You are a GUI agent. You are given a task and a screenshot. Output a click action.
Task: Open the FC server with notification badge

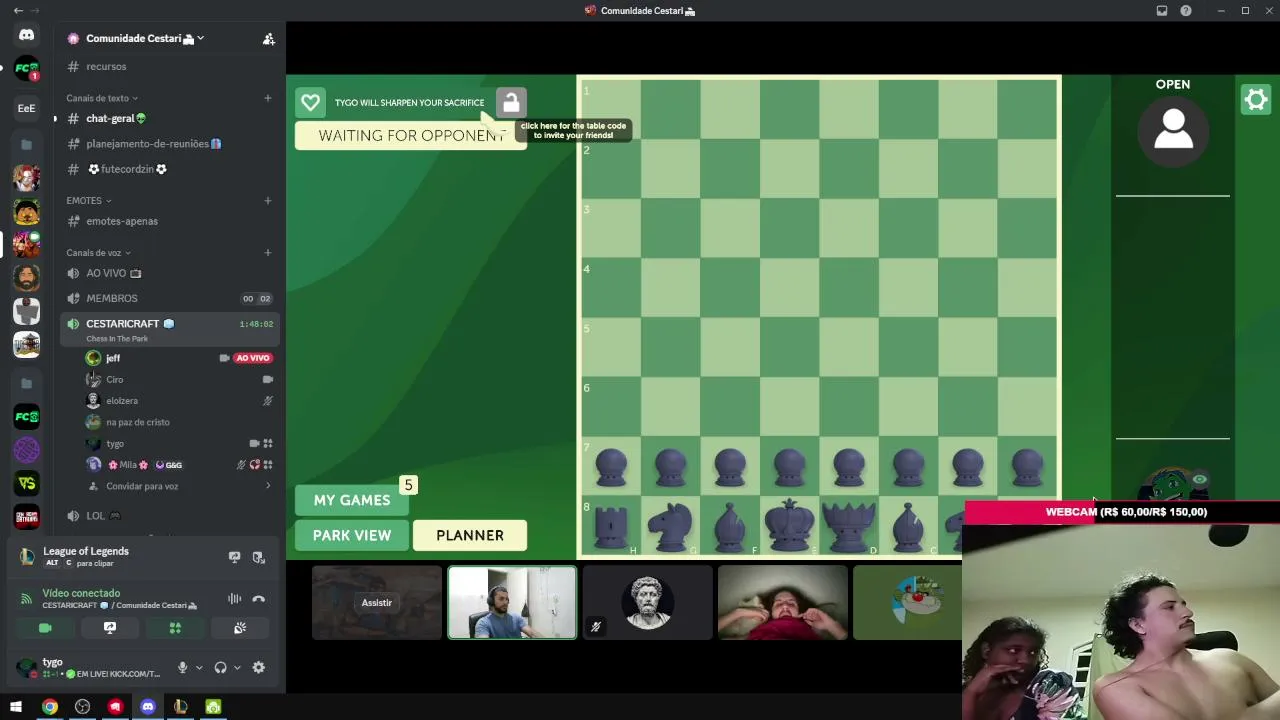[27, 69]
